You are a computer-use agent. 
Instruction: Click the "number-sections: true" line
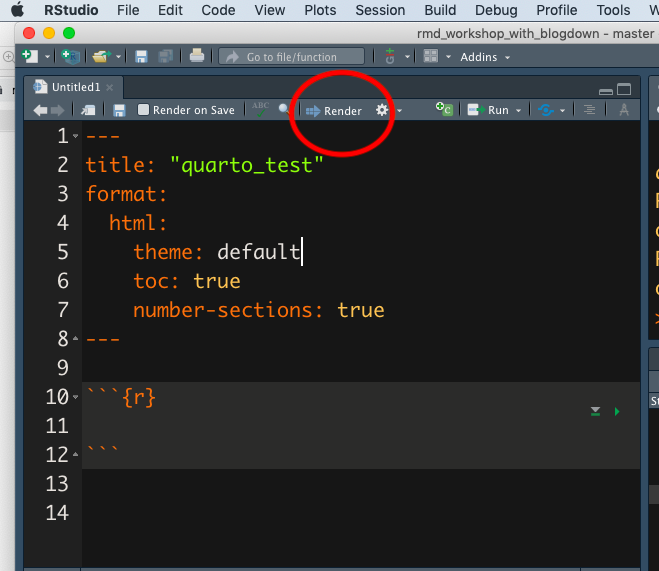258,310
